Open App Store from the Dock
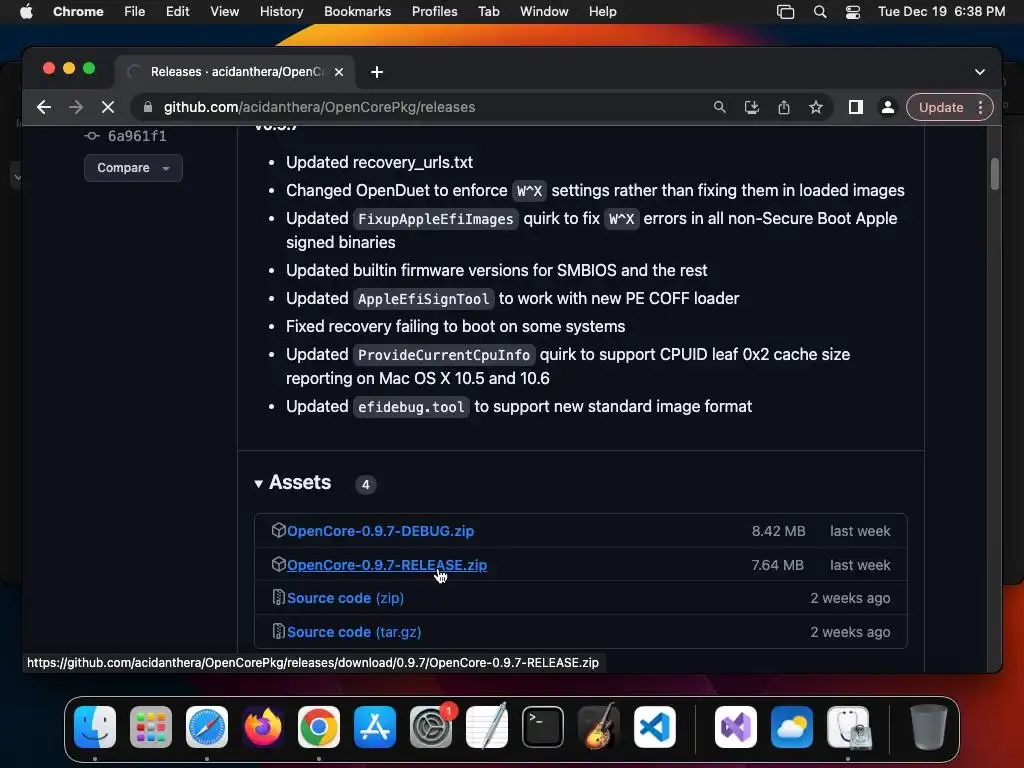 click(375, 727)
